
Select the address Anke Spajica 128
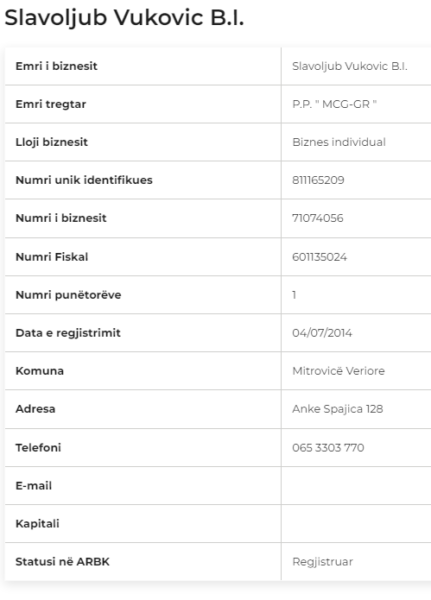coord(338,409)
